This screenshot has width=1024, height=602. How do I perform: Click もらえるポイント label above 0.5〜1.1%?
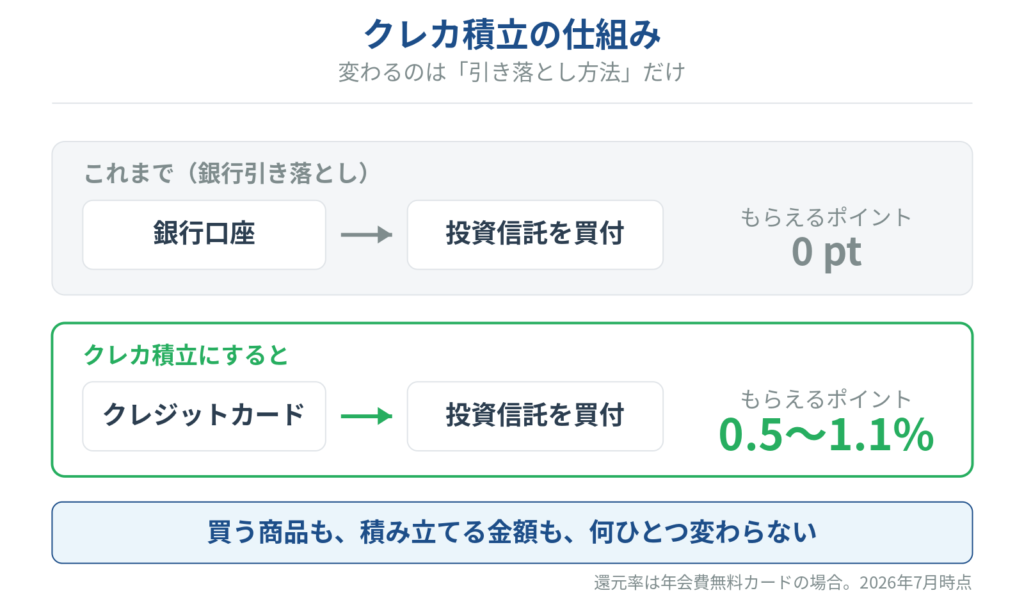click(x=825, y=399)
